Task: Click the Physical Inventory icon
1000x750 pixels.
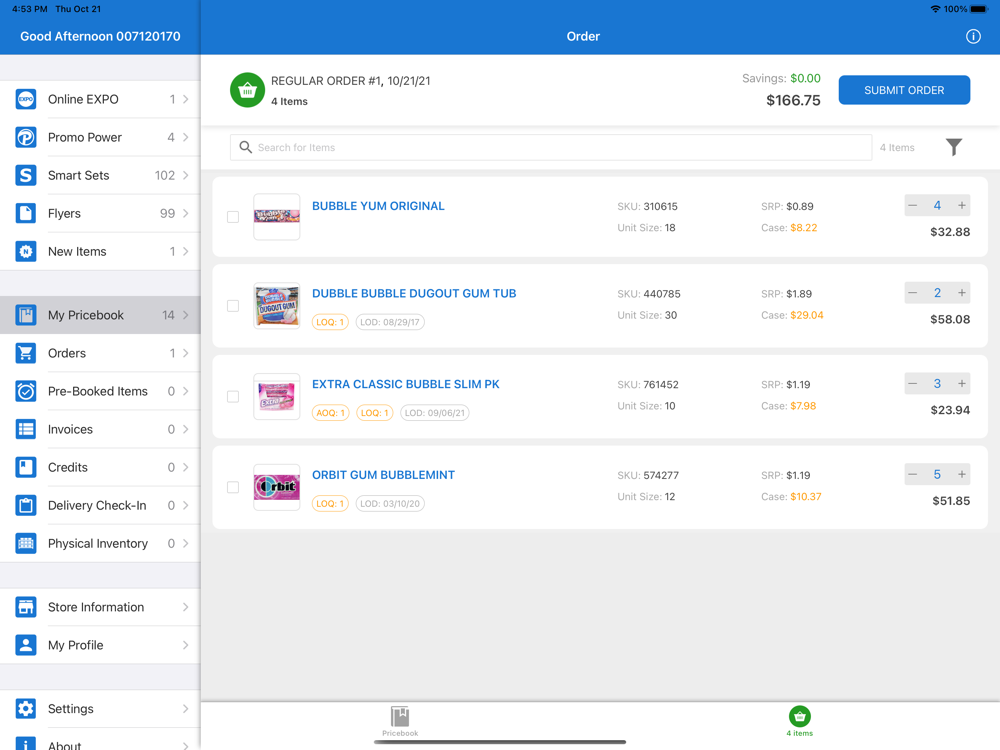Action: 26,543
